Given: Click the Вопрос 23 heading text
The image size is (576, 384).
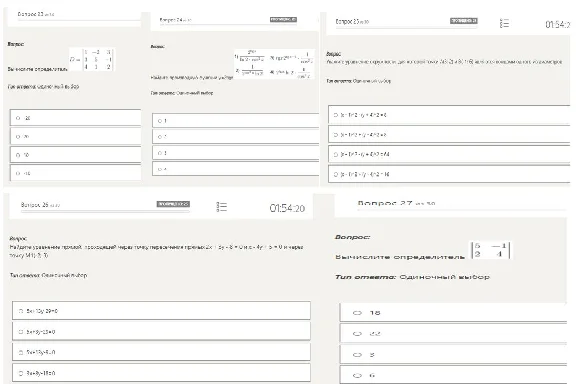Looking at the screenshot, I should [36, 14].
